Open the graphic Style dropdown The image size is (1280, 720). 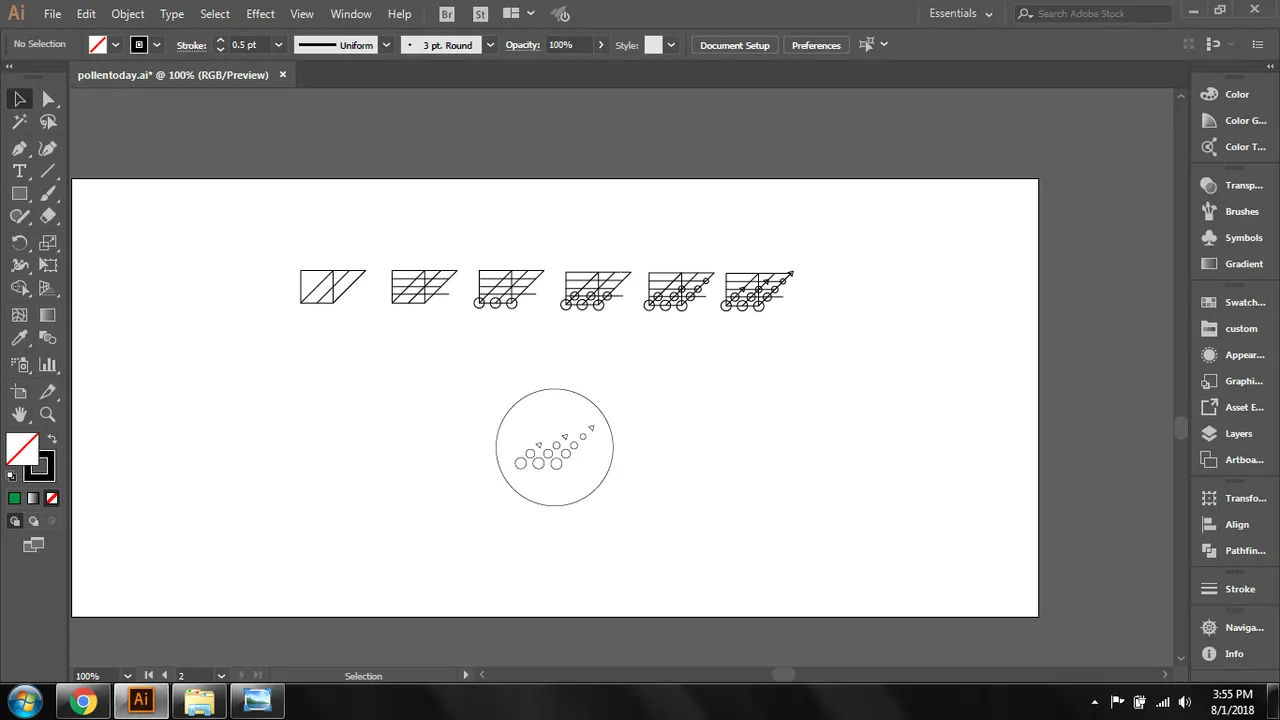pyautogui.click(x=671, y=45)
